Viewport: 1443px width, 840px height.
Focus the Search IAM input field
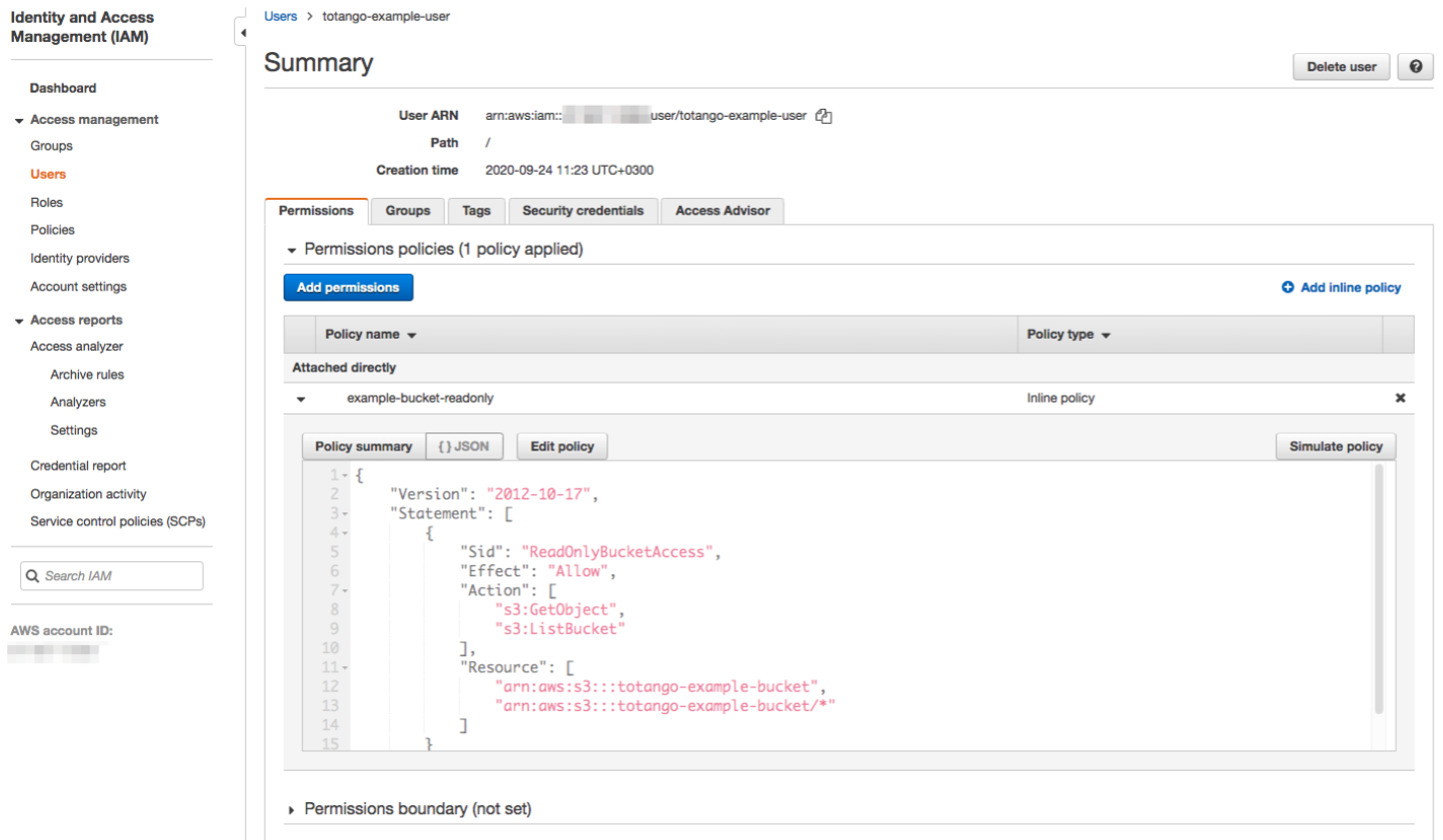tap(120, 576)
